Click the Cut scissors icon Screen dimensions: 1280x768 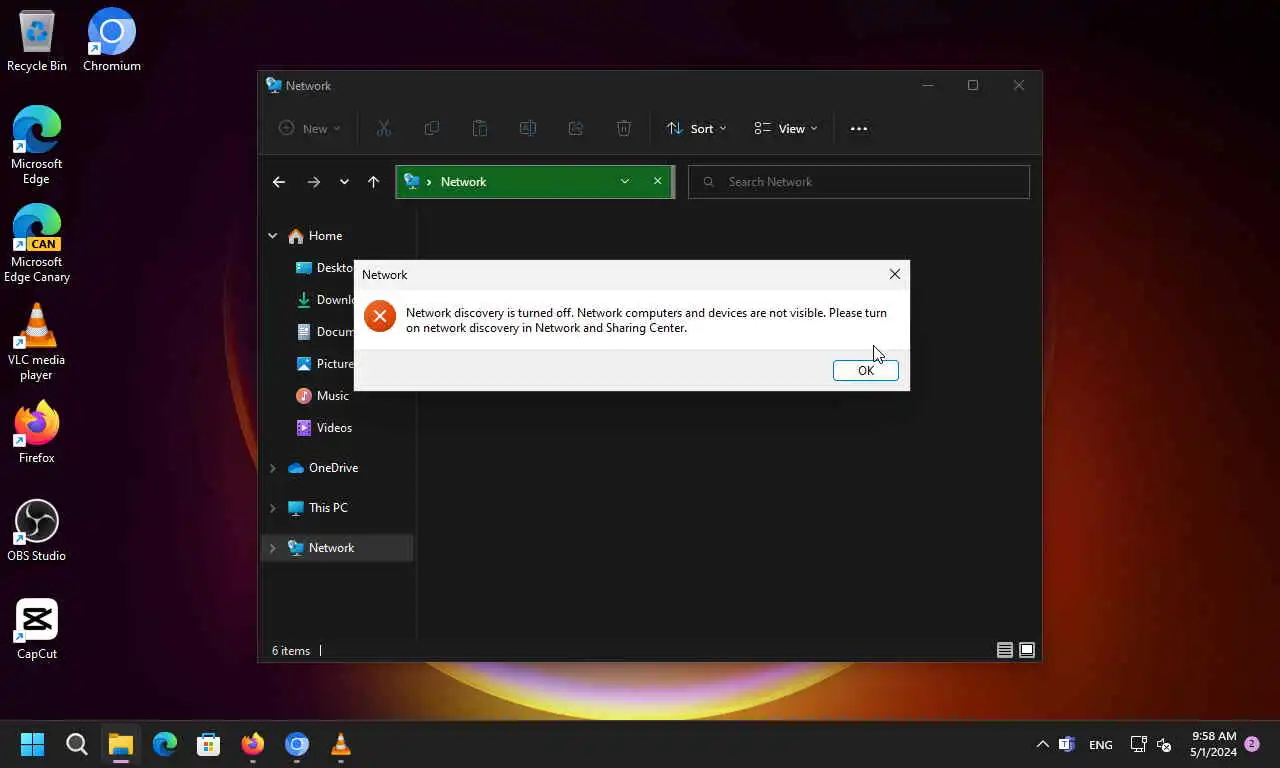pos(383,128)
